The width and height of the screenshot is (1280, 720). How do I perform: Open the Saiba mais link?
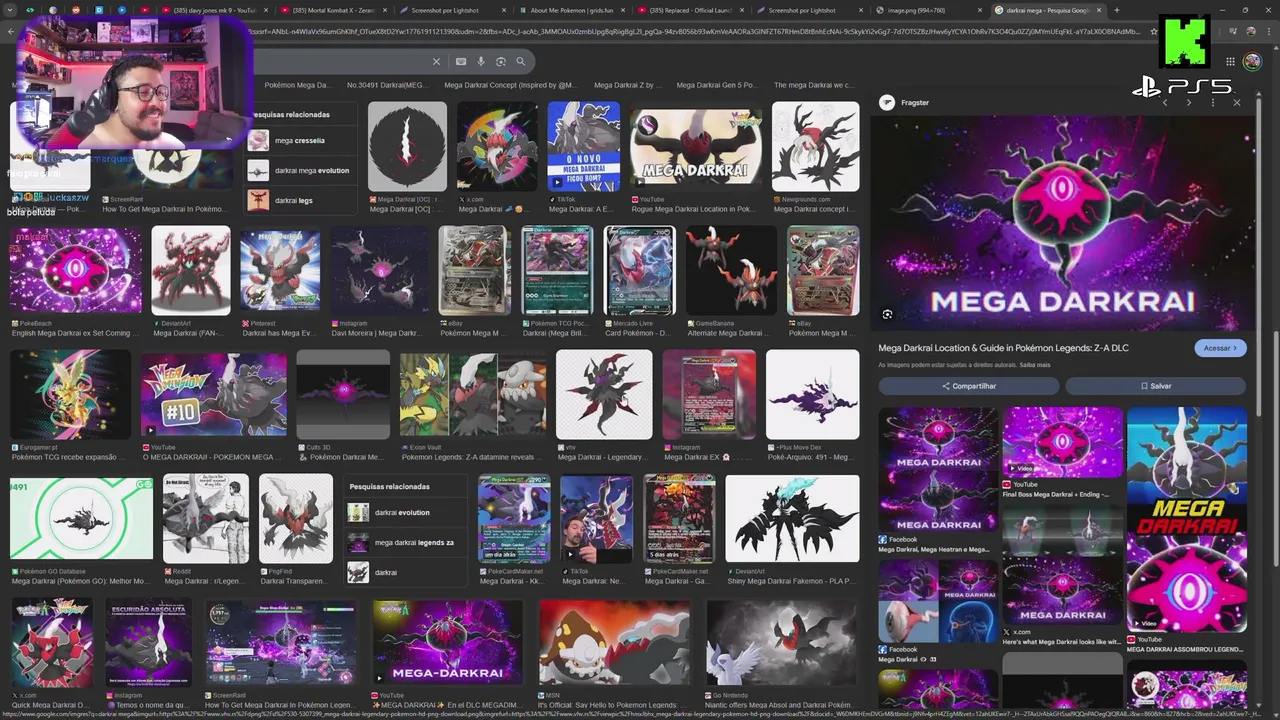[x=1035, y=365]
